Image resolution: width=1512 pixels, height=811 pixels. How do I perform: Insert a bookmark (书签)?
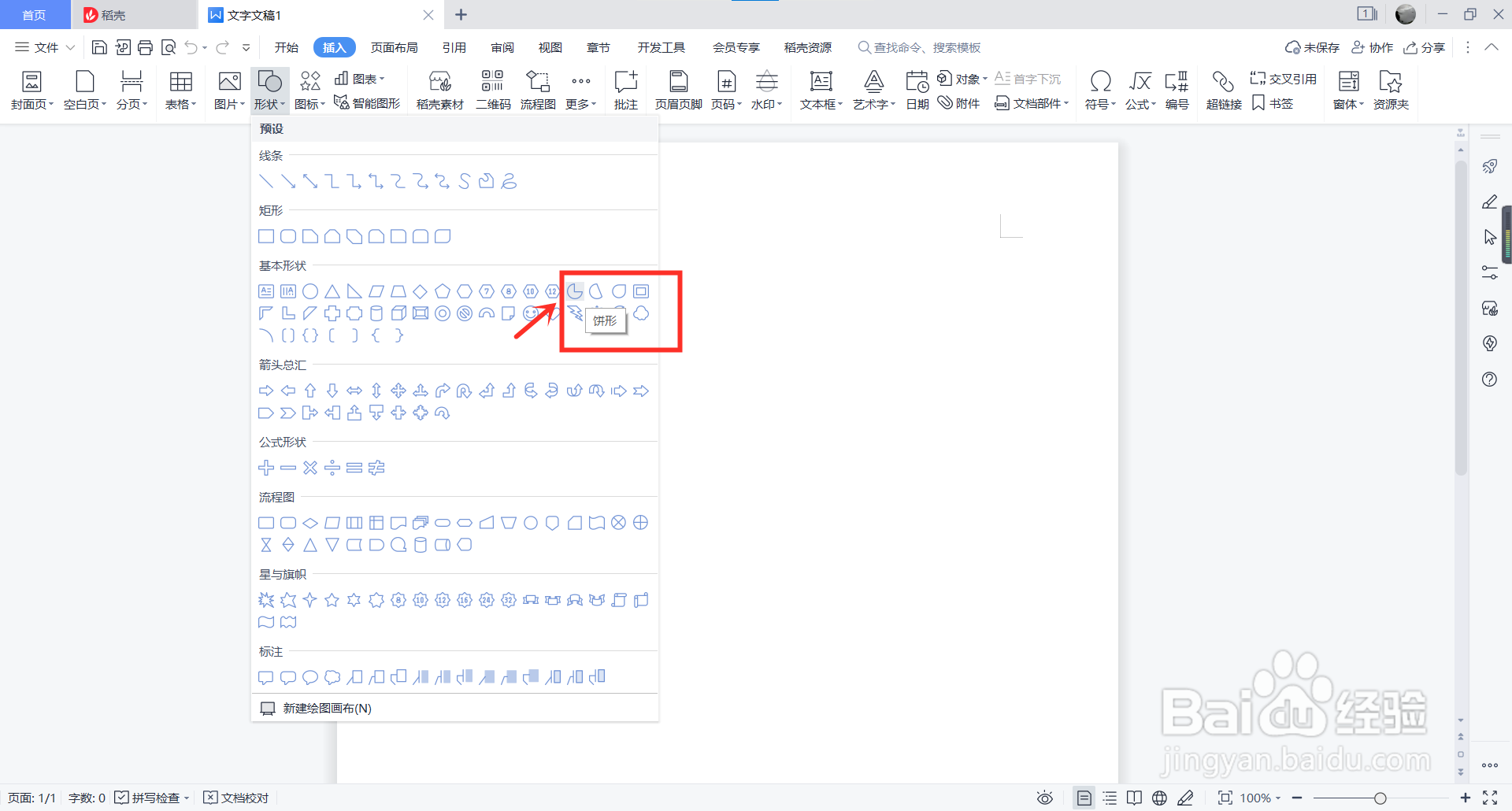(1273, 103)
